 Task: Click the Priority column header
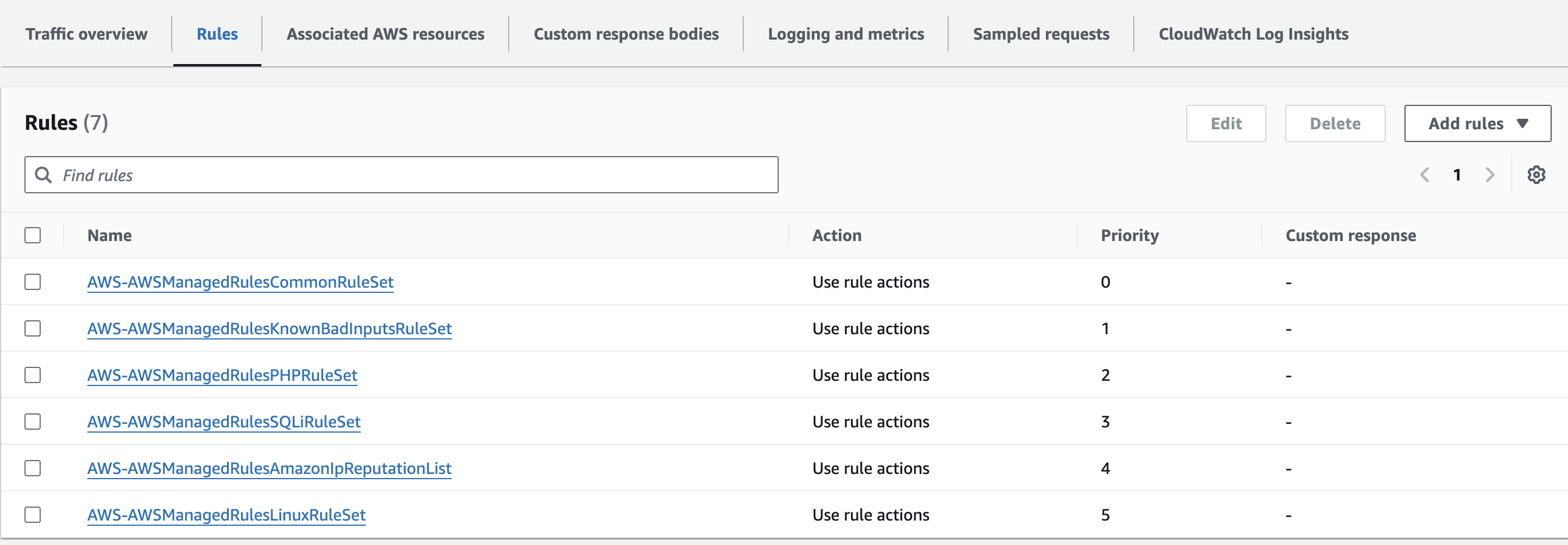click(1130, 235)
